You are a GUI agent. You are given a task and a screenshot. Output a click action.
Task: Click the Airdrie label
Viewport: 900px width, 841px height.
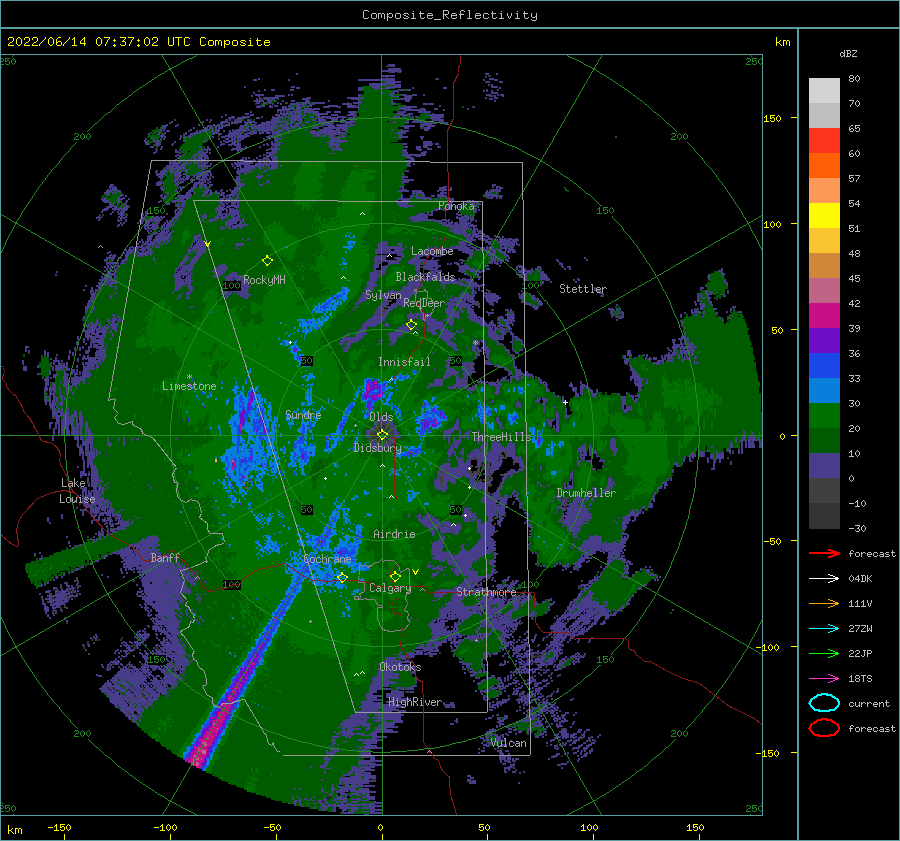[394, 534]
